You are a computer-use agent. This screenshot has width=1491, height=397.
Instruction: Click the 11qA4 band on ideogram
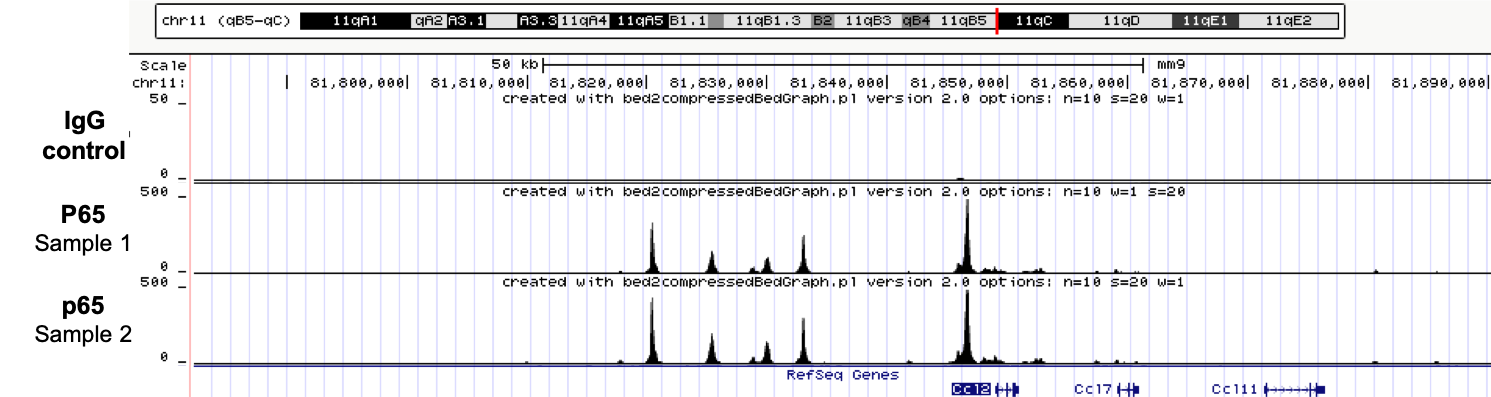584,20
